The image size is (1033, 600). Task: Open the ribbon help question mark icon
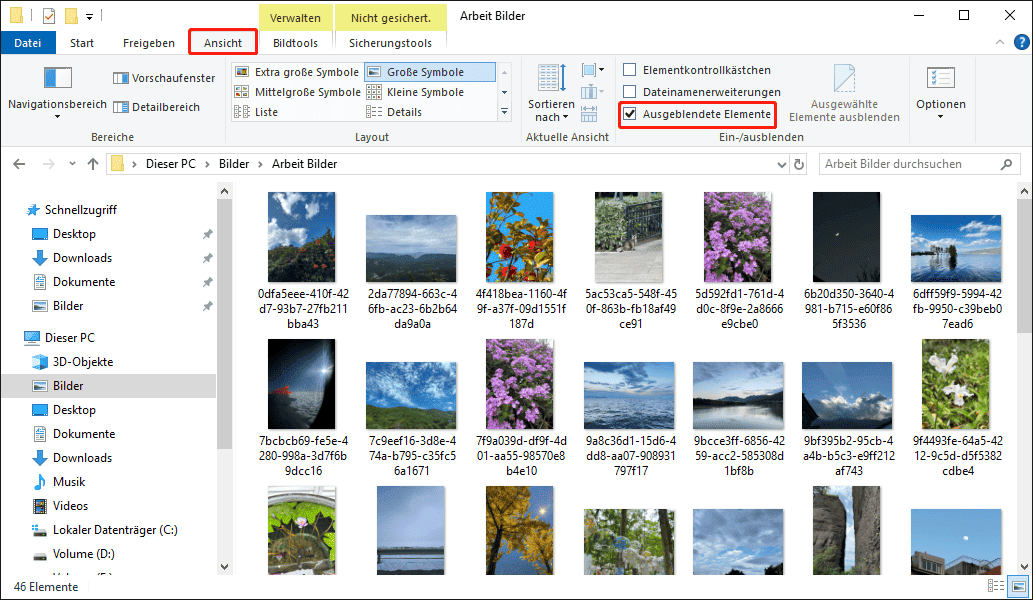[1020, 43]
